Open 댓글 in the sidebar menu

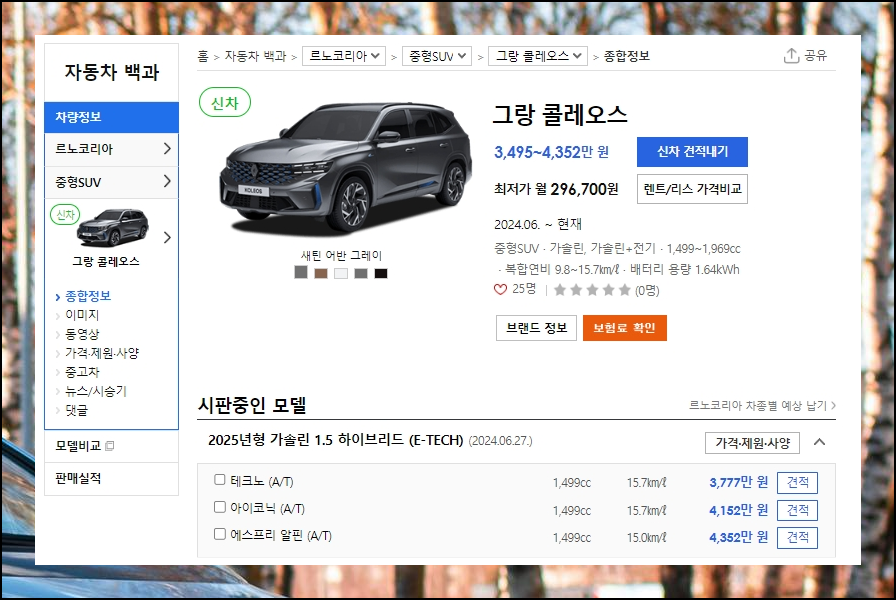coord(77,410)
